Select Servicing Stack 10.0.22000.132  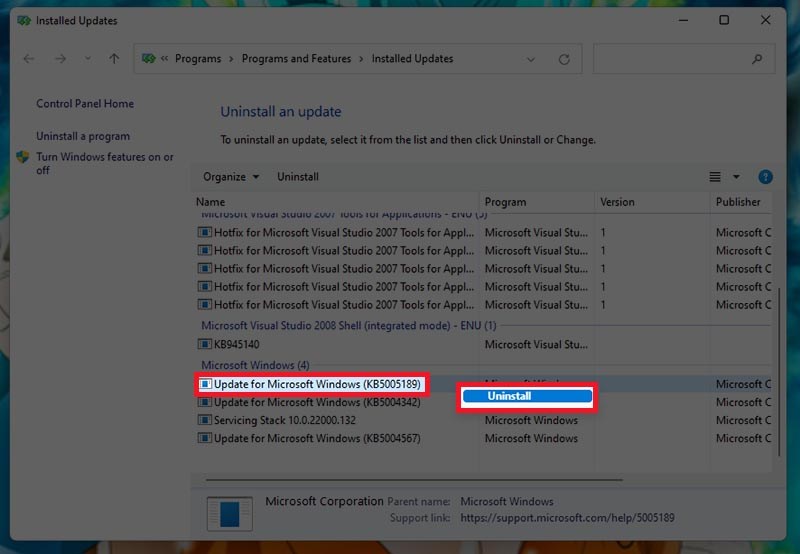point(285,420)
